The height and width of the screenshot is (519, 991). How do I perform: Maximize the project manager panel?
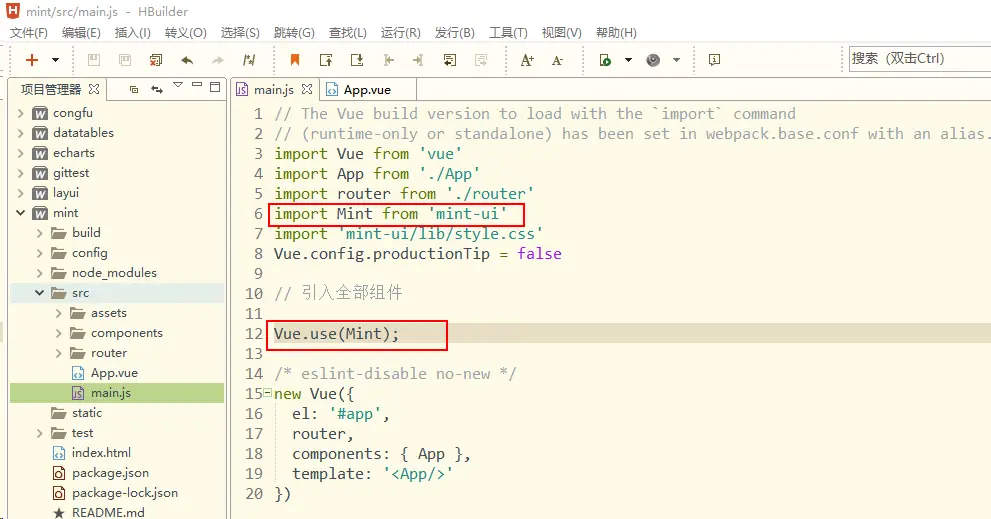point(215,87)
